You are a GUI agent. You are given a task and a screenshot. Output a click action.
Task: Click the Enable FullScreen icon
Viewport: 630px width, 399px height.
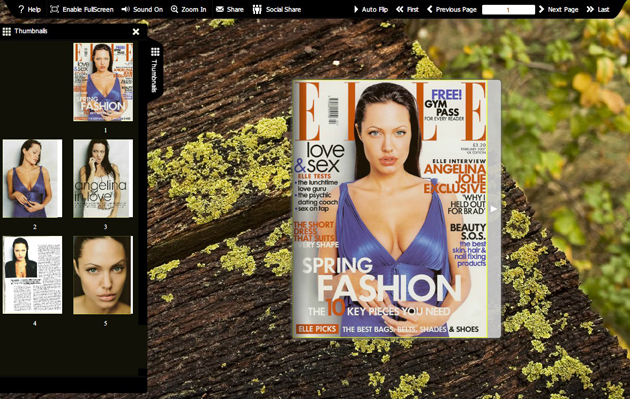tap(54, 9)
